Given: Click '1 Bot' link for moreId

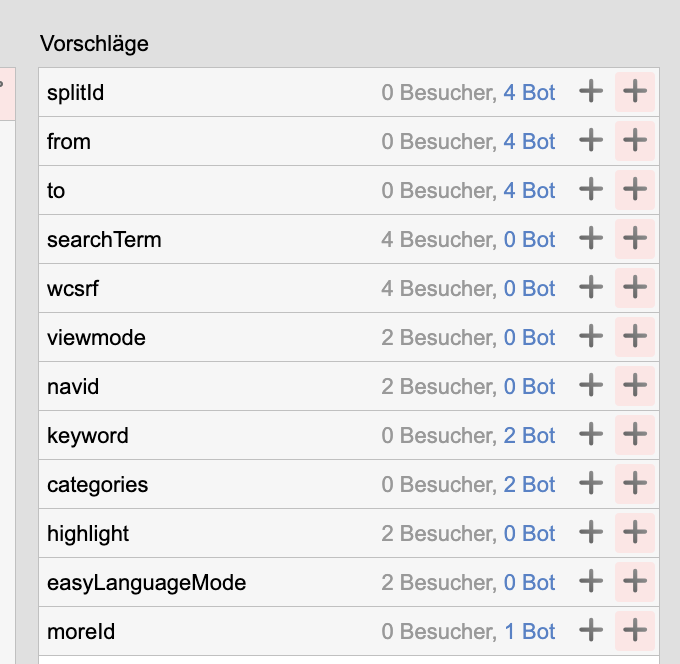Looking at the screenshot, I should (530, 631).
